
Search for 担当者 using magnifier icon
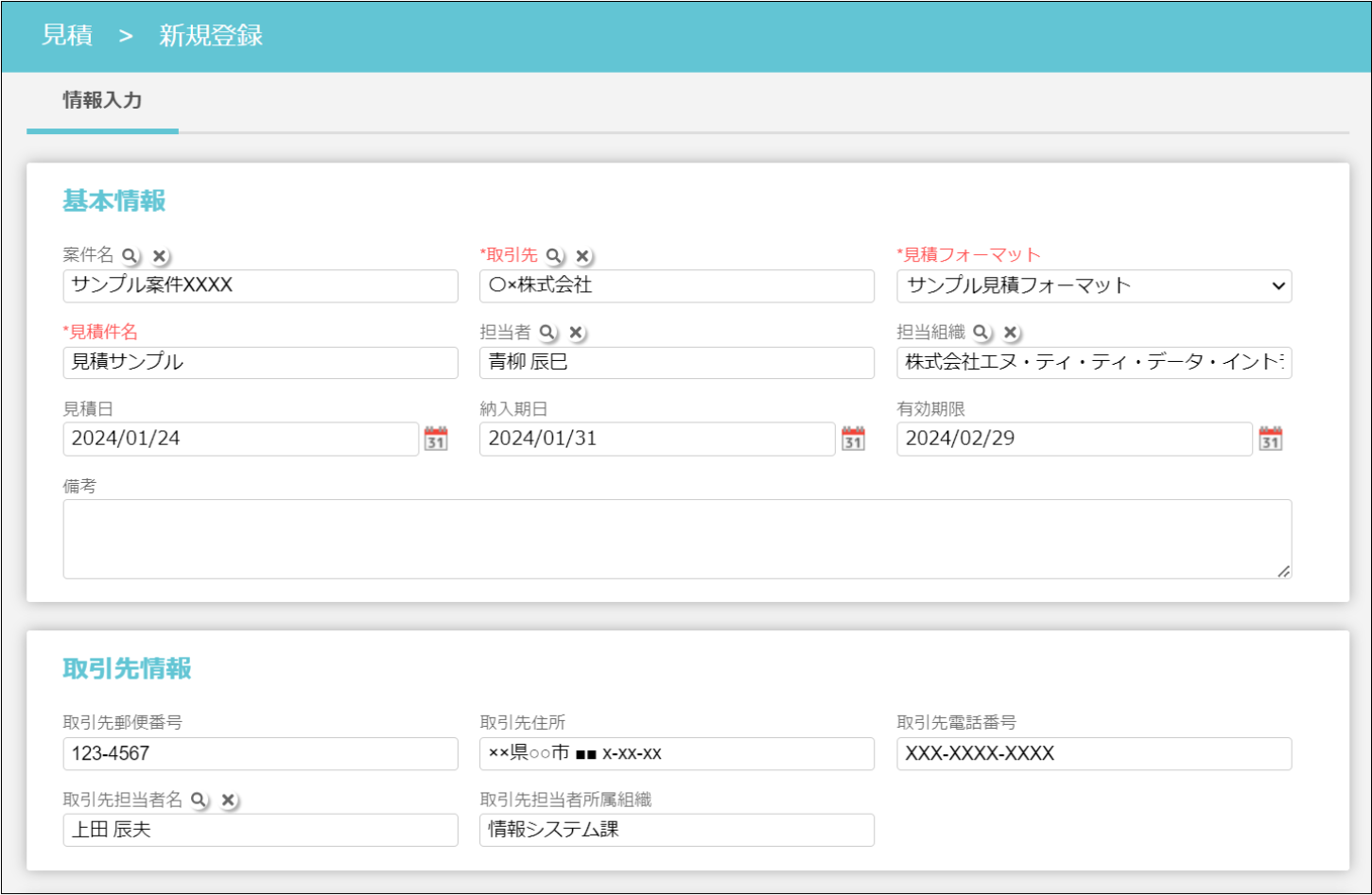[x=547, y=333]
